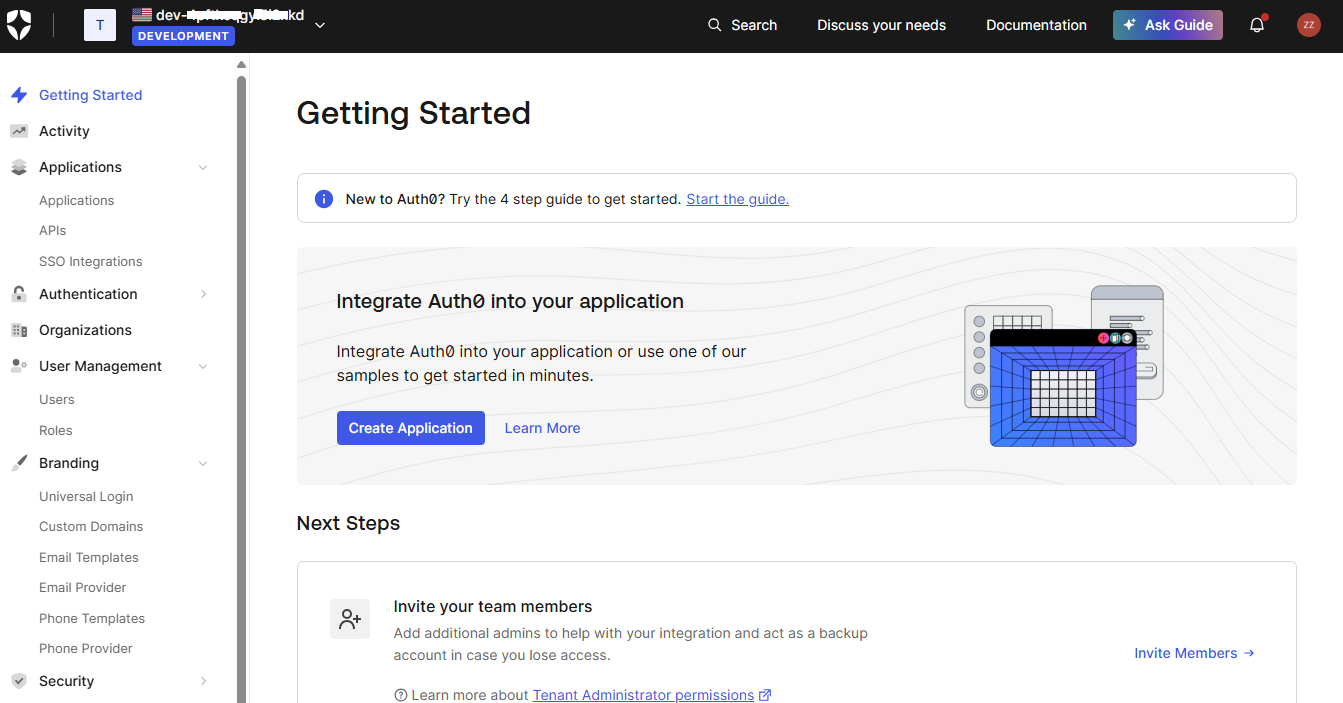Open the Universal Login menu item
The height and width of the screenshot is (703, 1343).
[x=86, y=496]
